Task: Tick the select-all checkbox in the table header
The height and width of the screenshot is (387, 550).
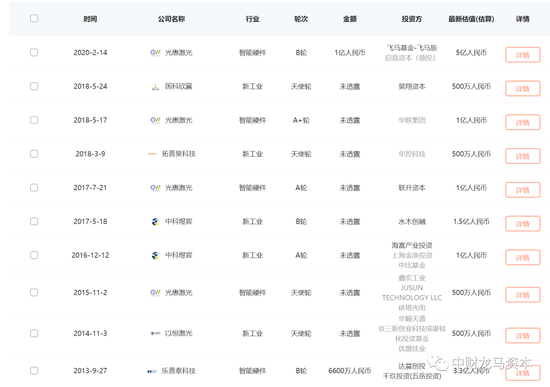Action: [34, 18]
